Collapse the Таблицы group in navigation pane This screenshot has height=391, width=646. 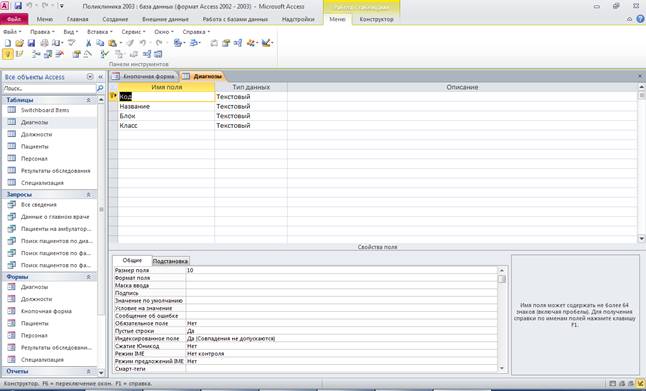point(88,100)
